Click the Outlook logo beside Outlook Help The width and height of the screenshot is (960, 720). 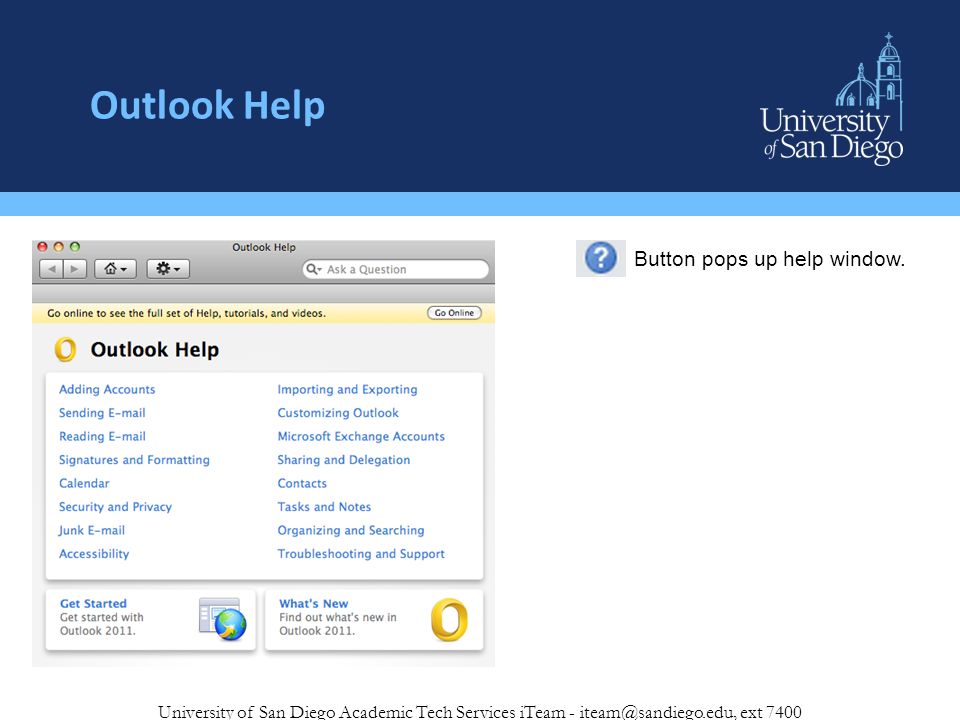point(66,350)
